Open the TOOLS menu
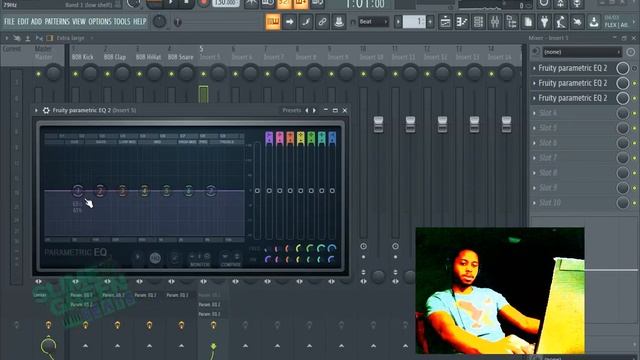 (122, 22)
